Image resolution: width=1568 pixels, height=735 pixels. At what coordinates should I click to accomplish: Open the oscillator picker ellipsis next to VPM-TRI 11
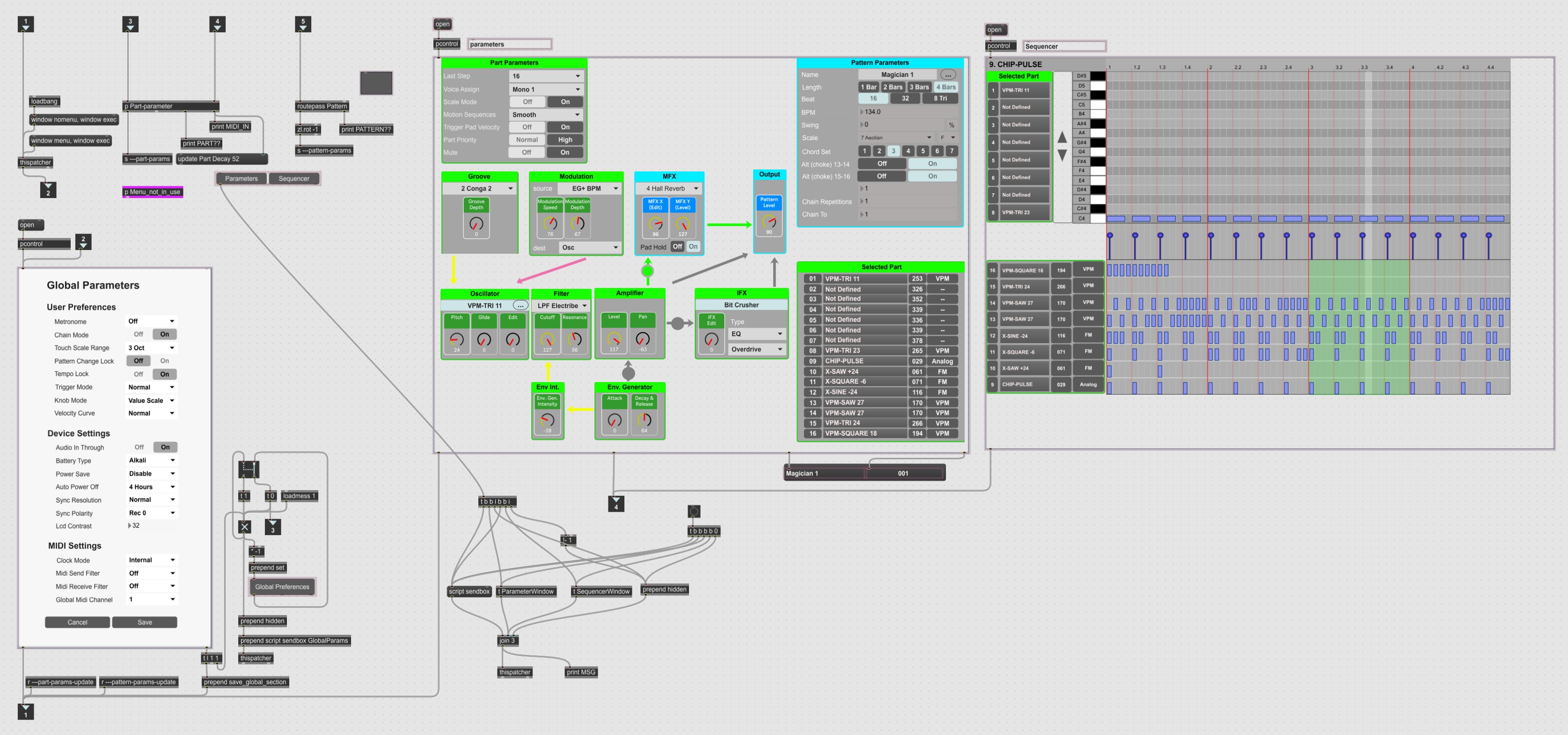click(520, 306)
